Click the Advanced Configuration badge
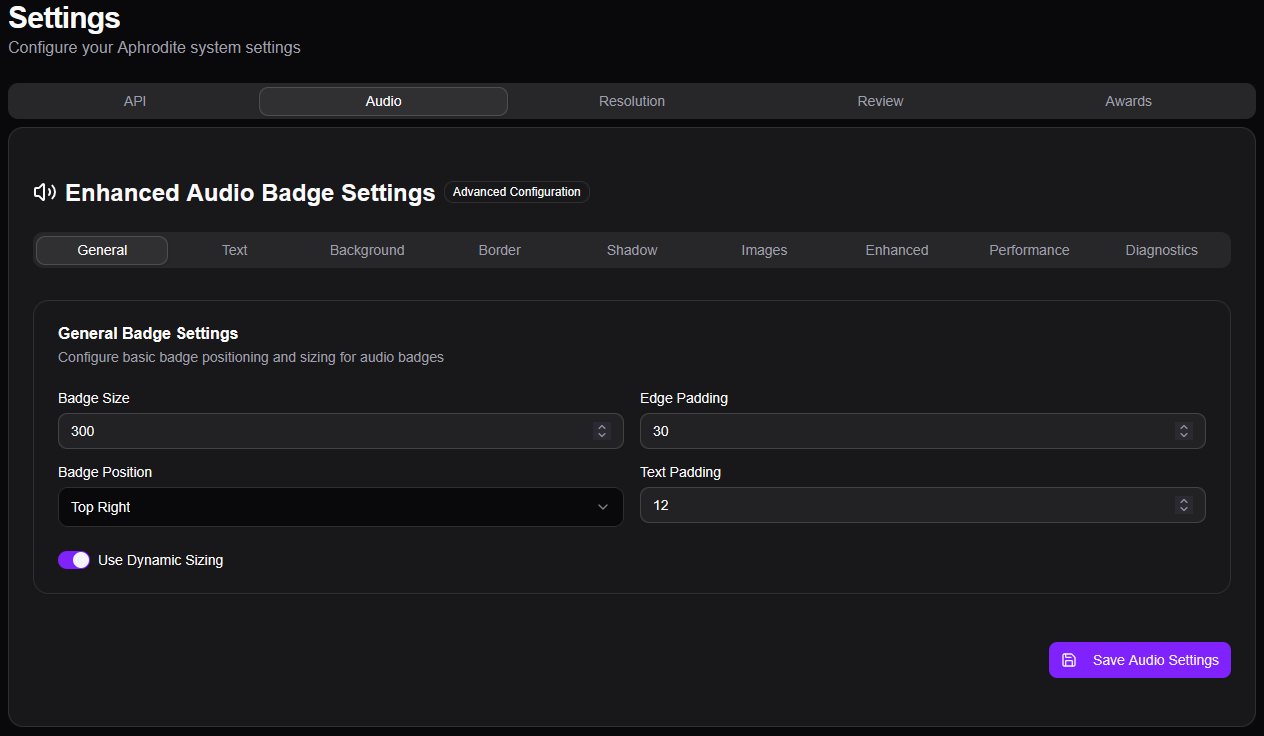This screenshot has height=736, width=1264. pos(517,192)
